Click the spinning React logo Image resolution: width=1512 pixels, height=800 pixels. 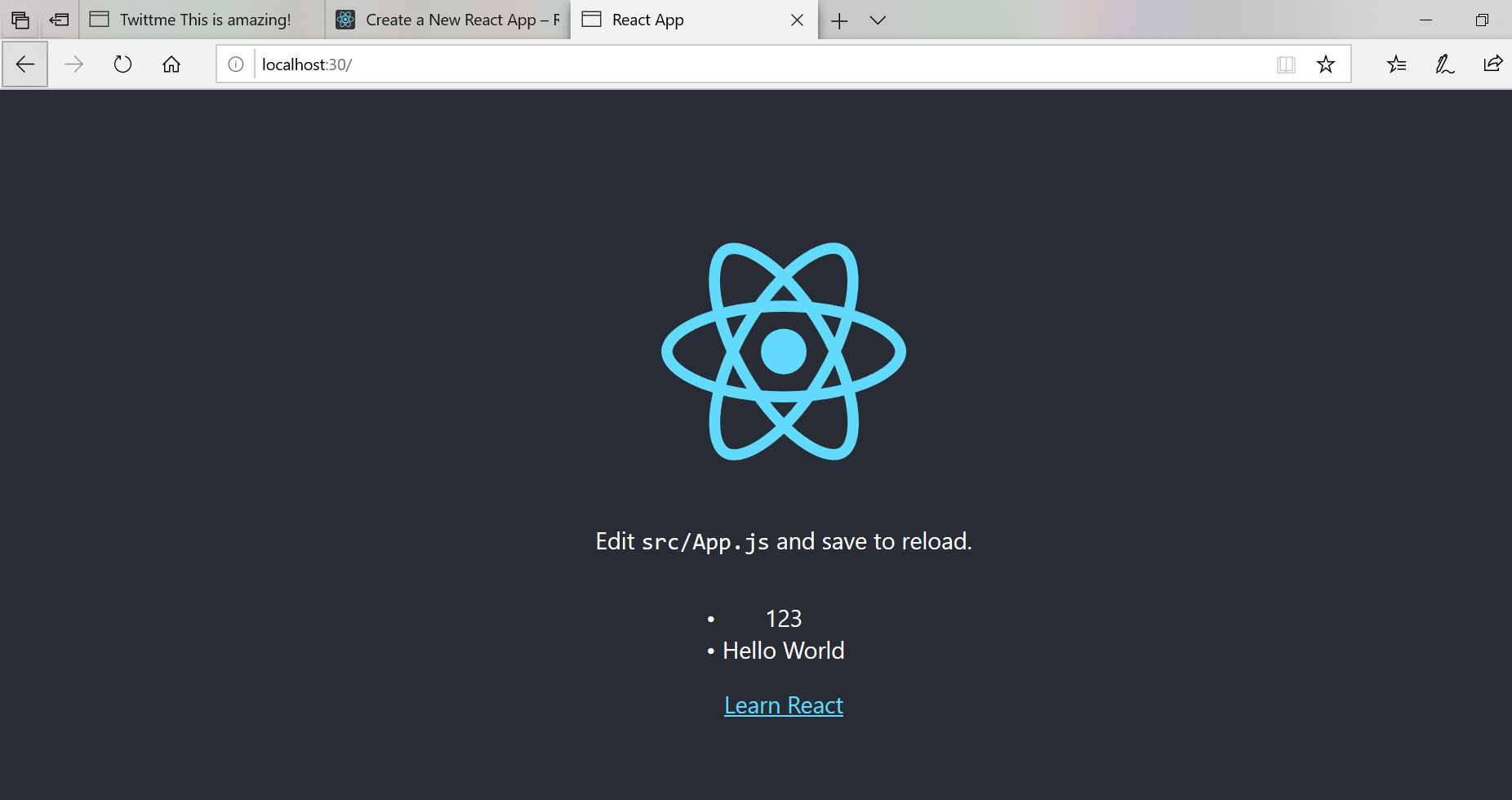[x=784, y=351]
